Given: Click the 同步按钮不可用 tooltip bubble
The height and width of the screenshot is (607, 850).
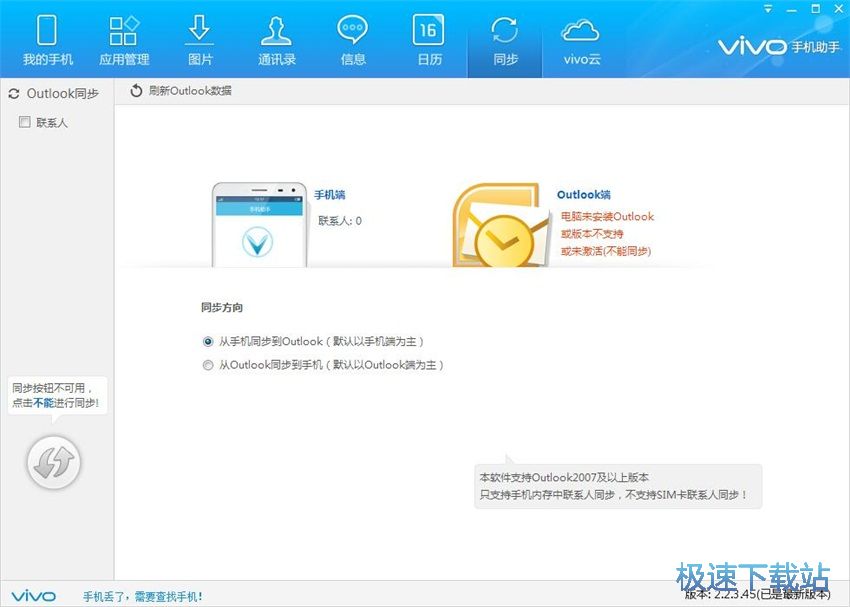Looking at the screenshot, I should tap(57, 396).
